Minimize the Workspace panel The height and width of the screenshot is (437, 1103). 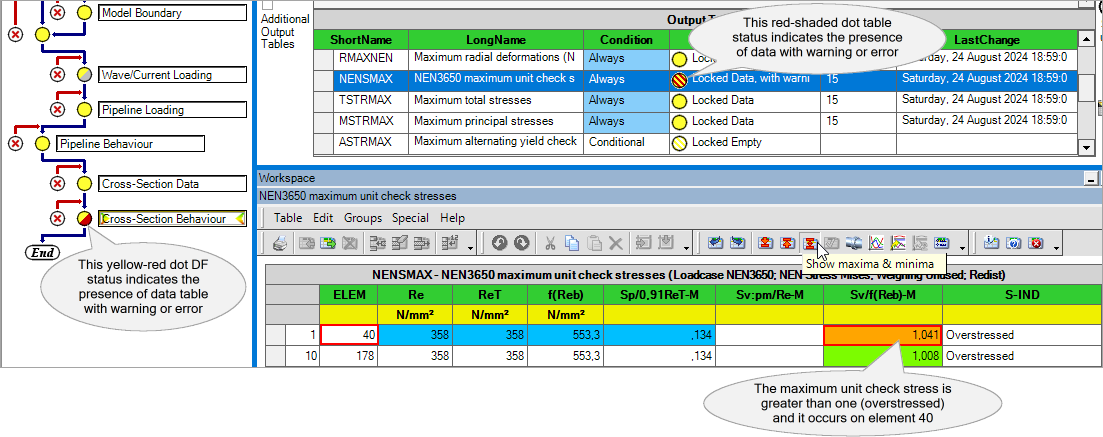[1089, 178]
